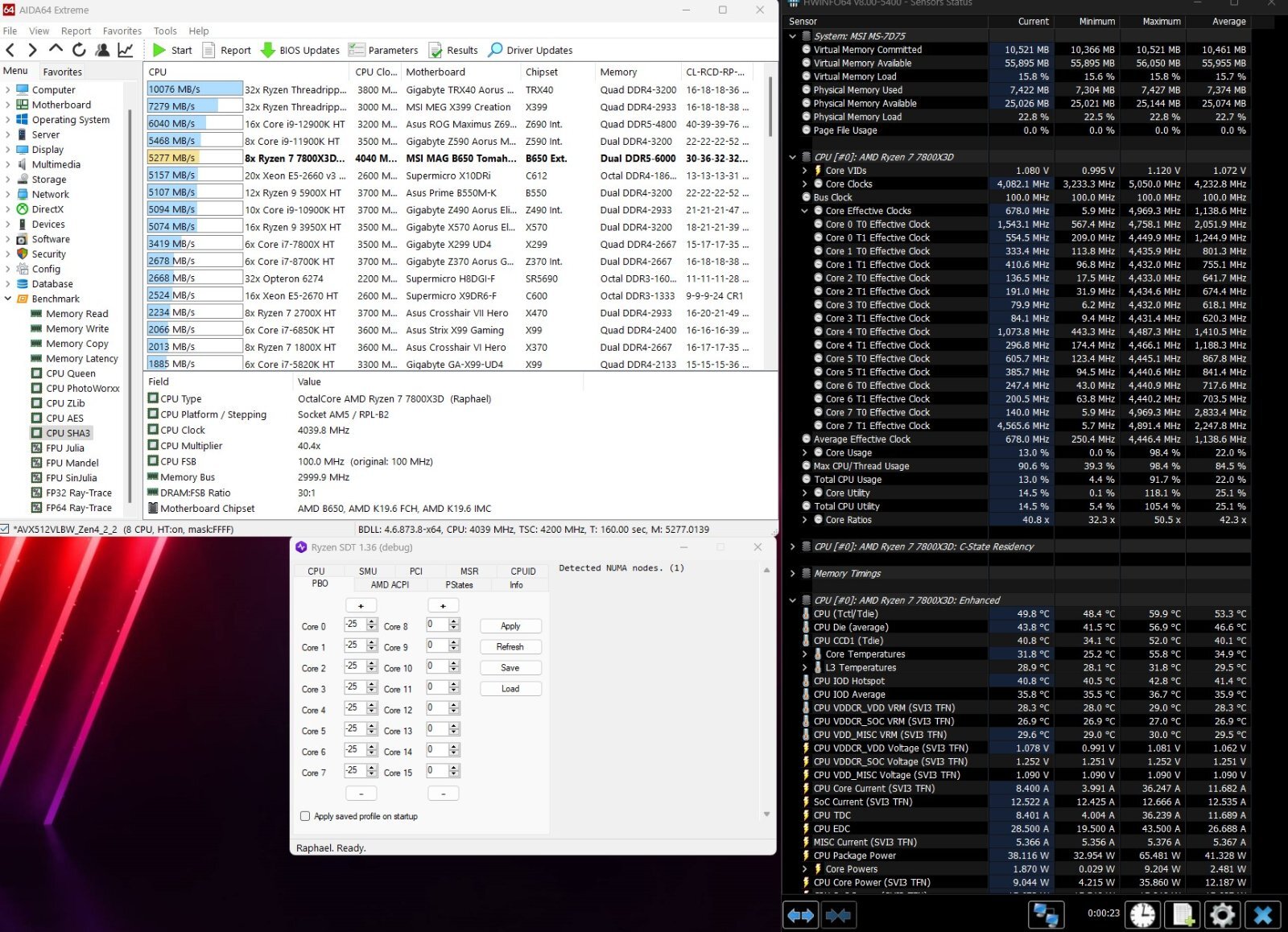
Task: Expand C-State Residency group in HWiNFO
Action: 793,546
